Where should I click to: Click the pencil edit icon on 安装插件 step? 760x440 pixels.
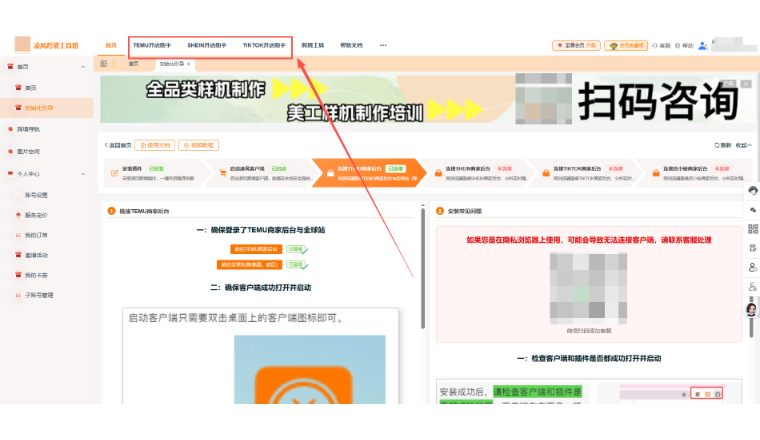(114, 173)
